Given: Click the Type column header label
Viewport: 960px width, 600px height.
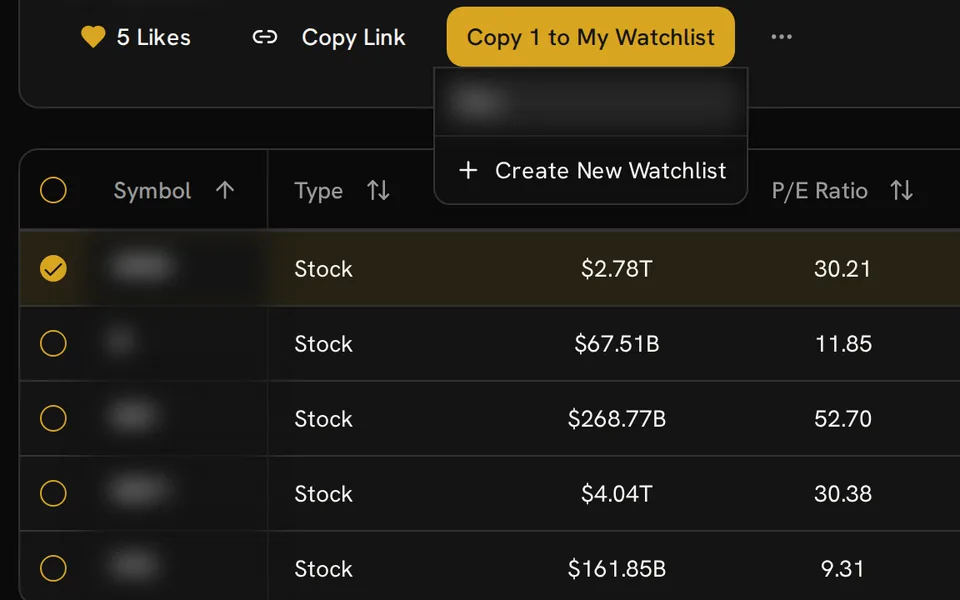Looking at the screenshot, I should click(318, 191).
